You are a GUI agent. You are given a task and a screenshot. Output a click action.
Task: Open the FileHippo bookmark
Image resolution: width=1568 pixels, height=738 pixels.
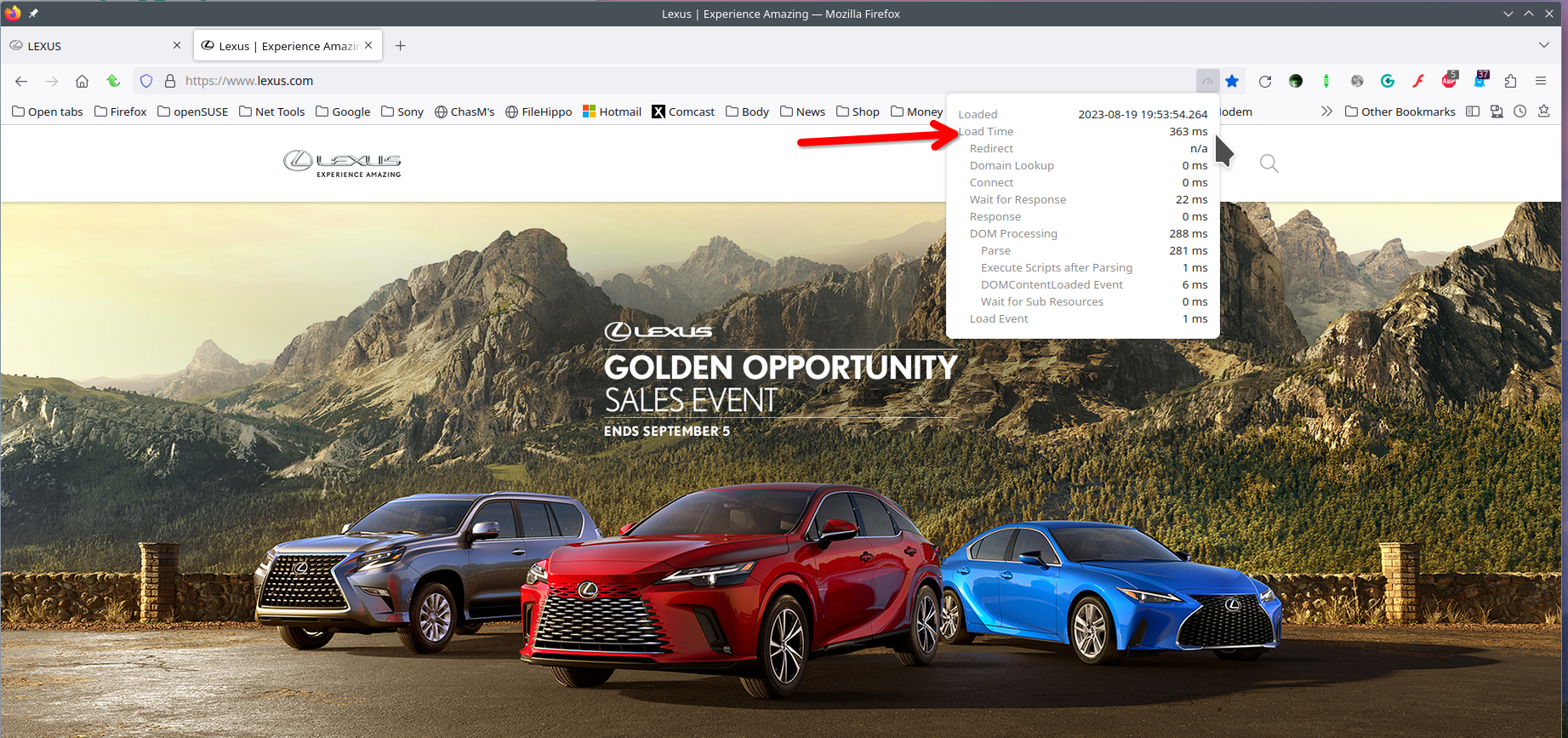coord(539,112)
